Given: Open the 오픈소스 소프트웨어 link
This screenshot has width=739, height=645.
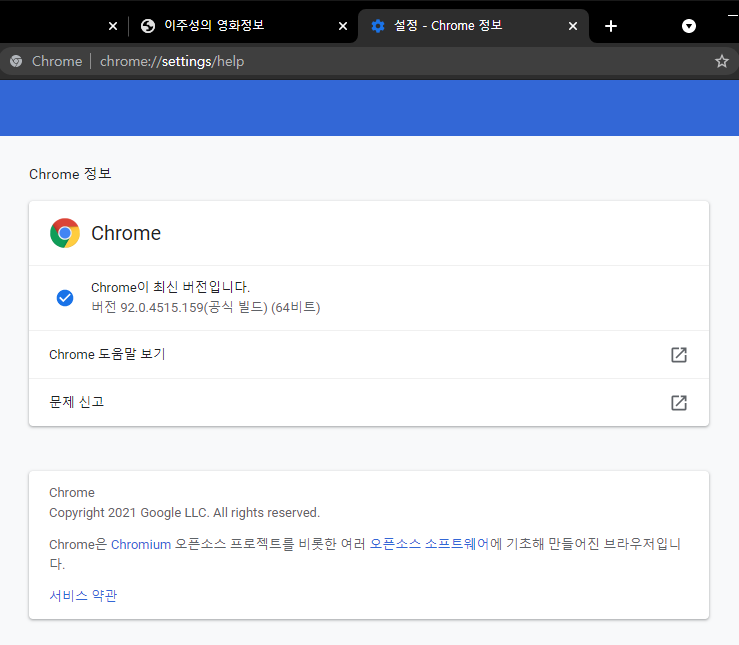Looking at the screenshot, I should [429, 544].
